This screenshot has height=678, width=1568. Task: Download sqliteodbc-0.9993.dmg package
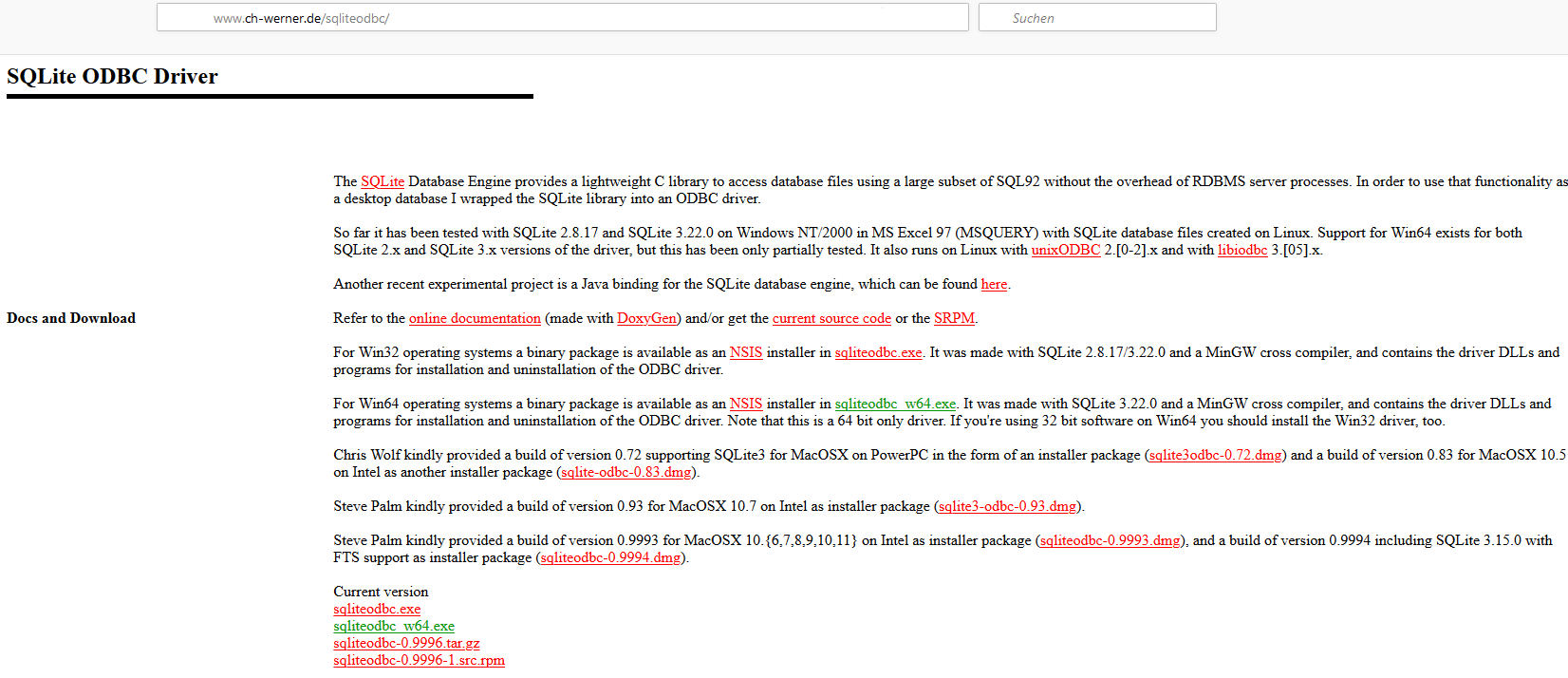pyautogui.click(x=1111, y=540)
